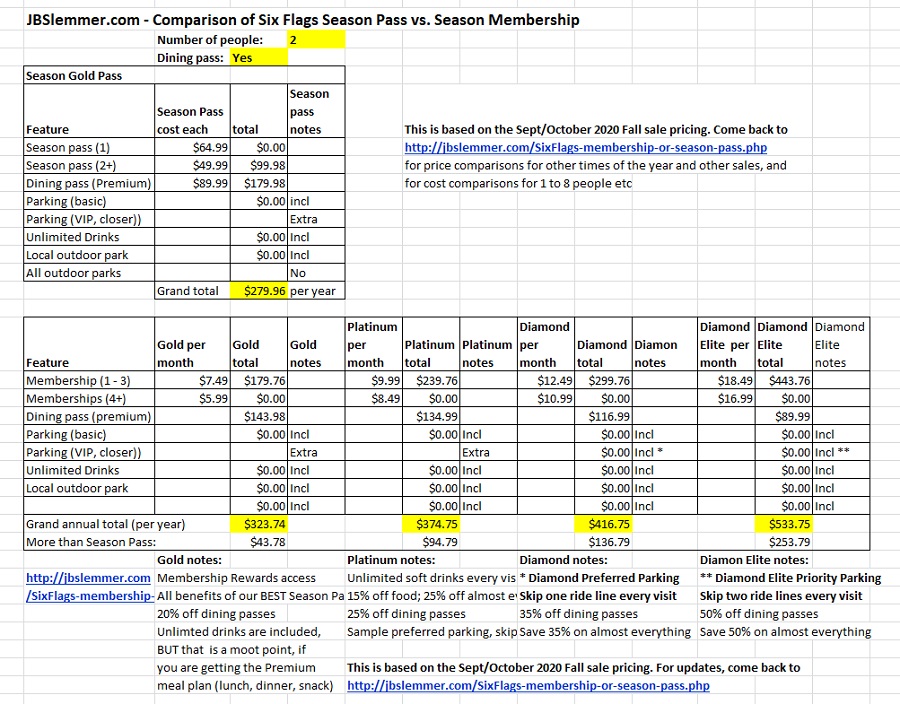The image size is (900, 704).
Task: Click the $136.79 difference cell
Action: coord(603,542)
